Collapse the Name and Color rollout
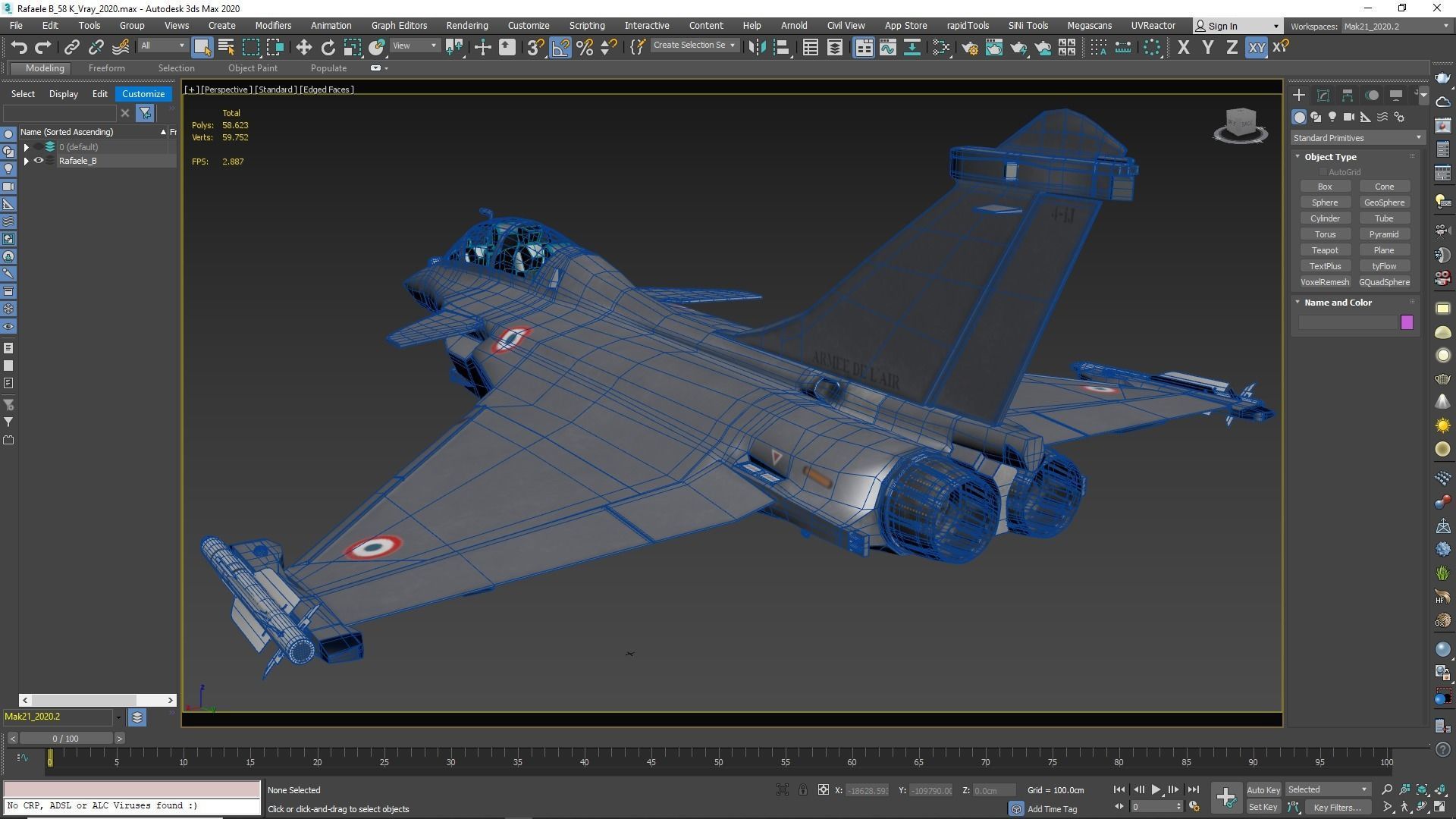This screenshot has height=819, width=1456. [1298, 303]
